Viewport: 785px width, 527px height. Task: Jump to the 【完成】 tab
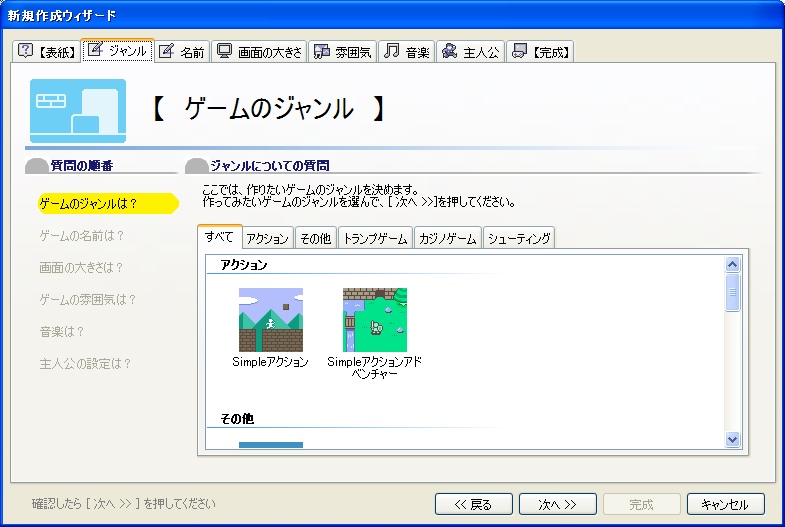540,52
